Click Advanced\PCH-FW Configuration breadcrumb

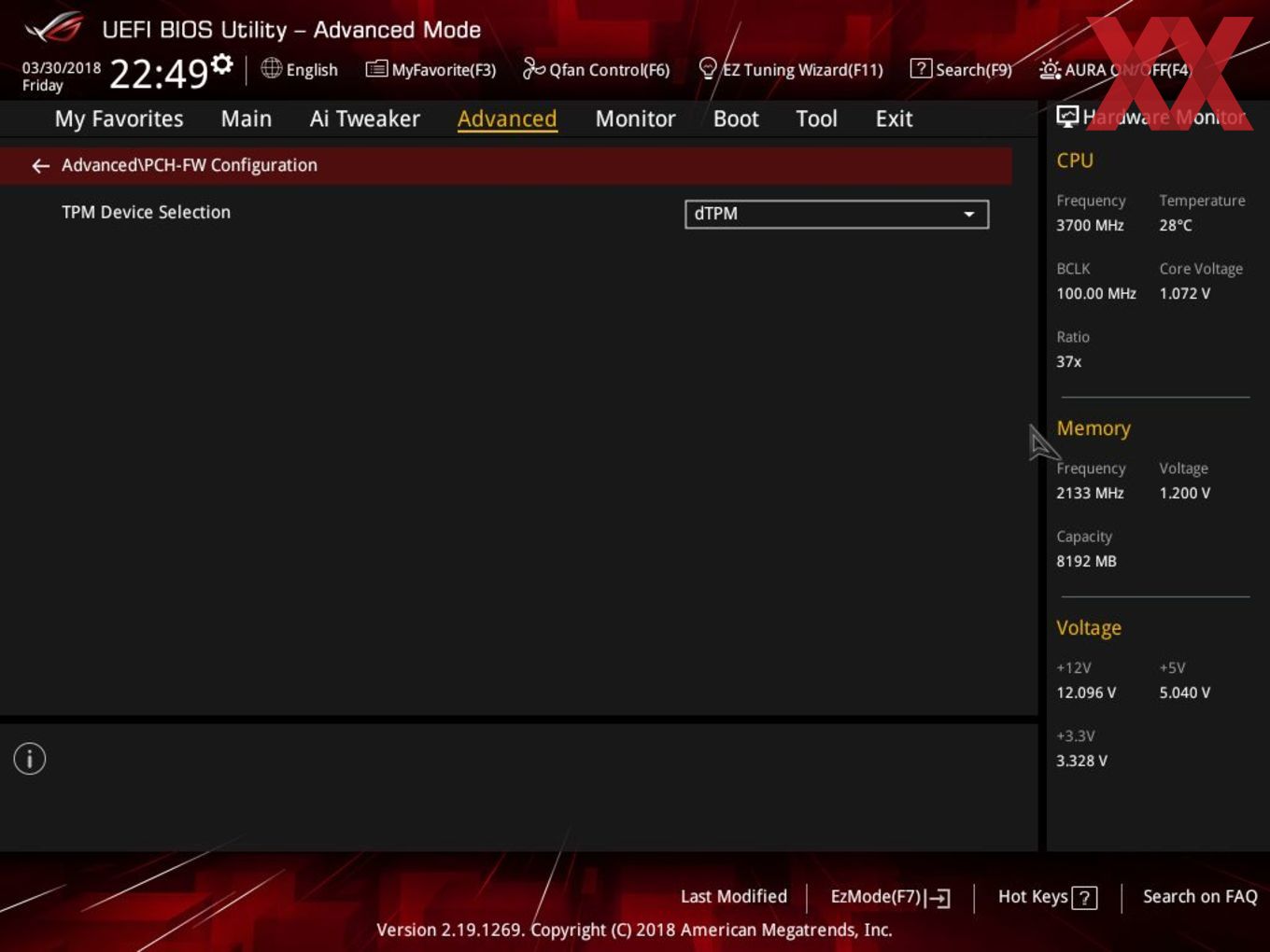pos(190,165)
